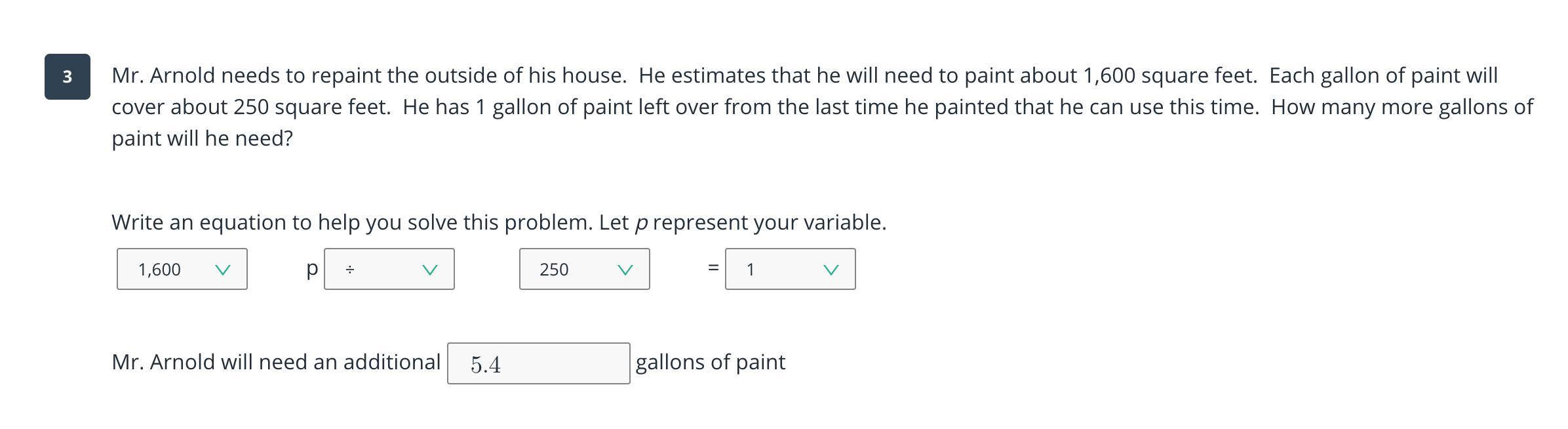Click the 5.4 value in the answer box
Viewport: 1568px width, 429px height.
(x=486, y=364)
